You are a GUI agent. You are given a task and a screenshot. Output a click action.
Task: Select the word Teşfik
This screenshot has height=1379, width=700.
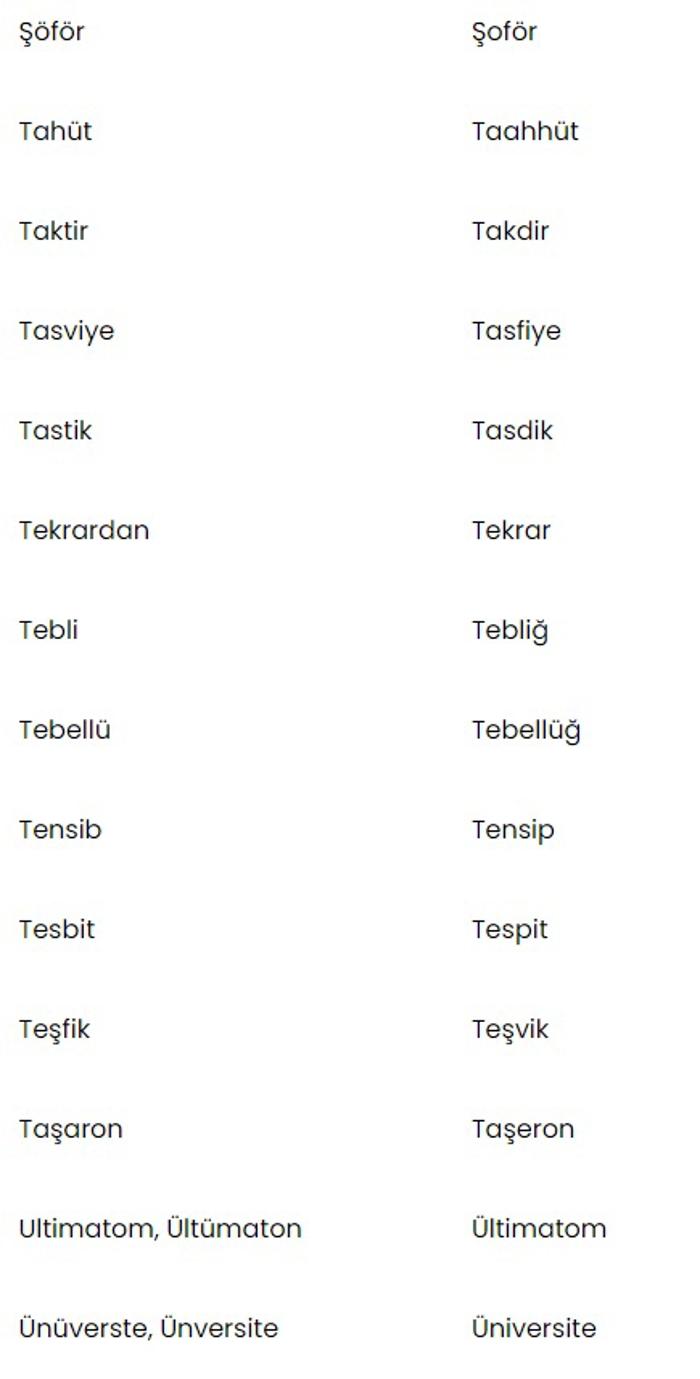pyautogui.click(x=54, y=1030)
